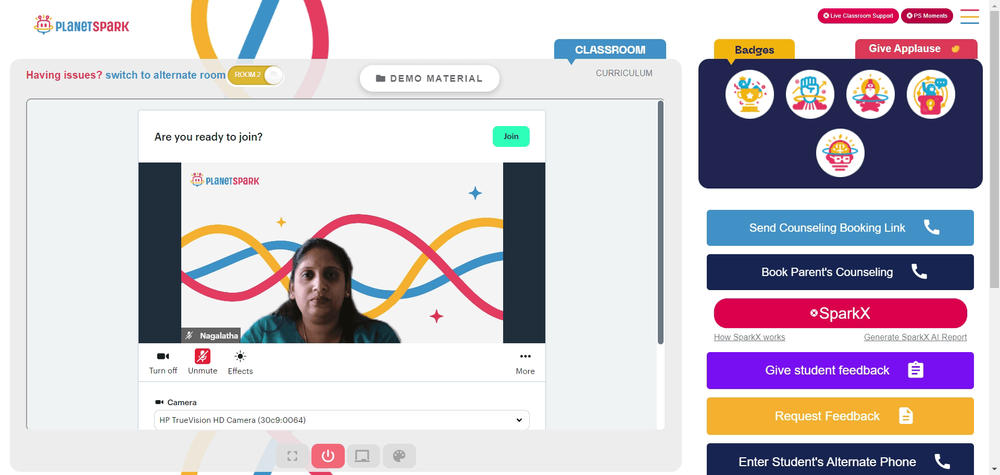Click the green Join button
This screenshot has width=1000, height=475.
(x=511, y=136)
